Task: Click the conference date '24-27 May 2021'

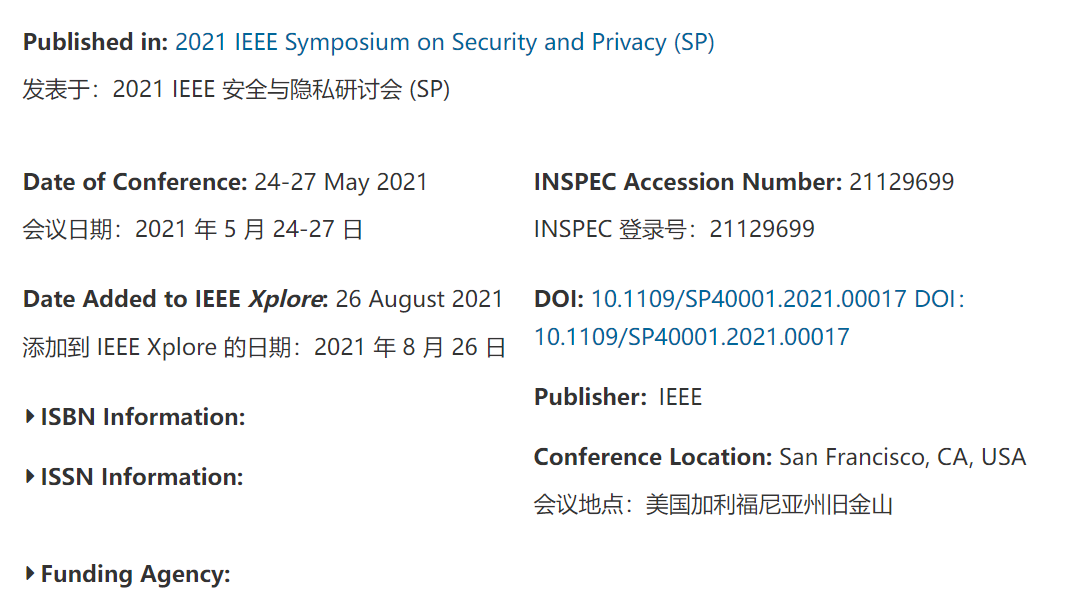Action: pyautogui.click(x=340, y=182)
